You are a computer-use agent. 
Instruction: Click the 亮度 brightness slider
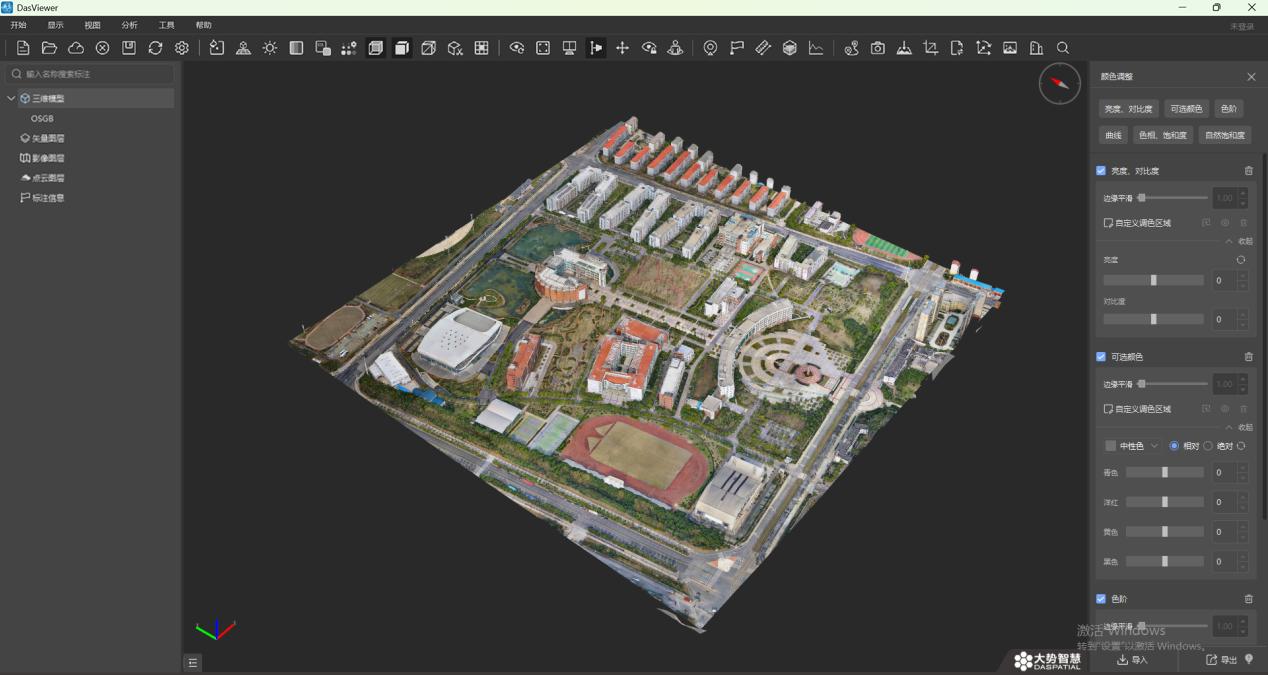1153,280
